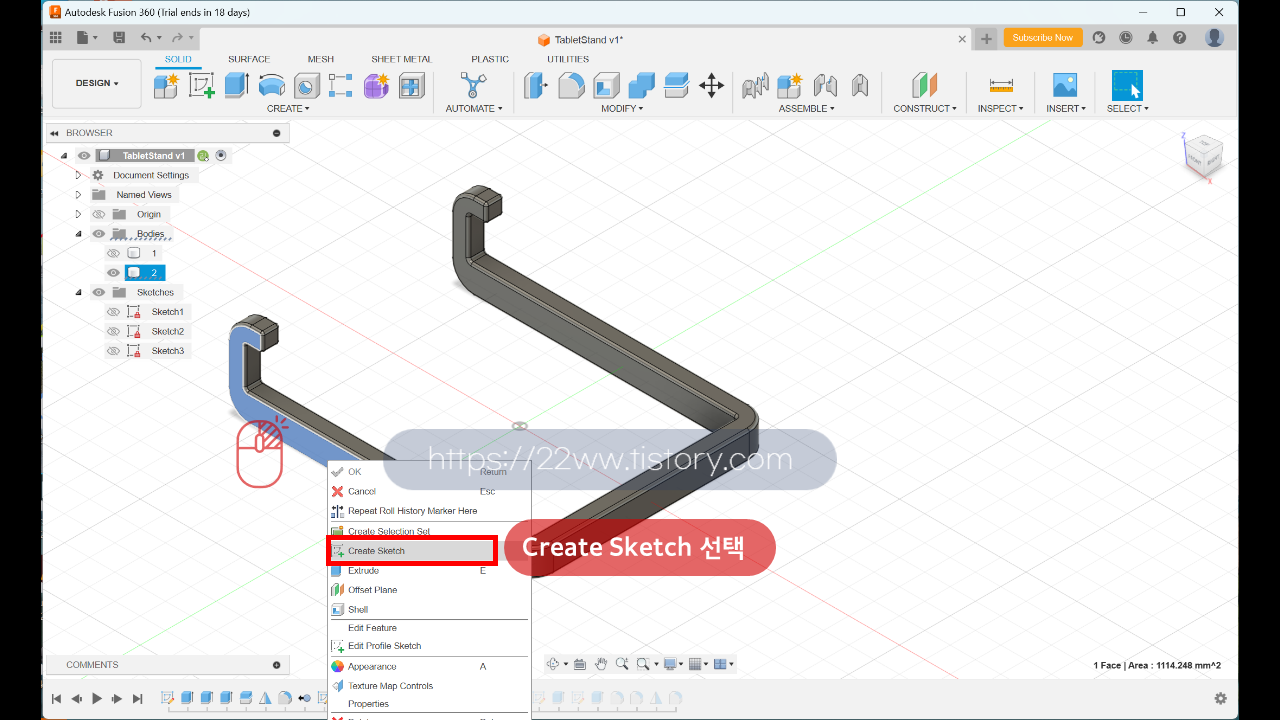Switch to the MESH tab
1280x720 pixels.
[x=321, y=59]
